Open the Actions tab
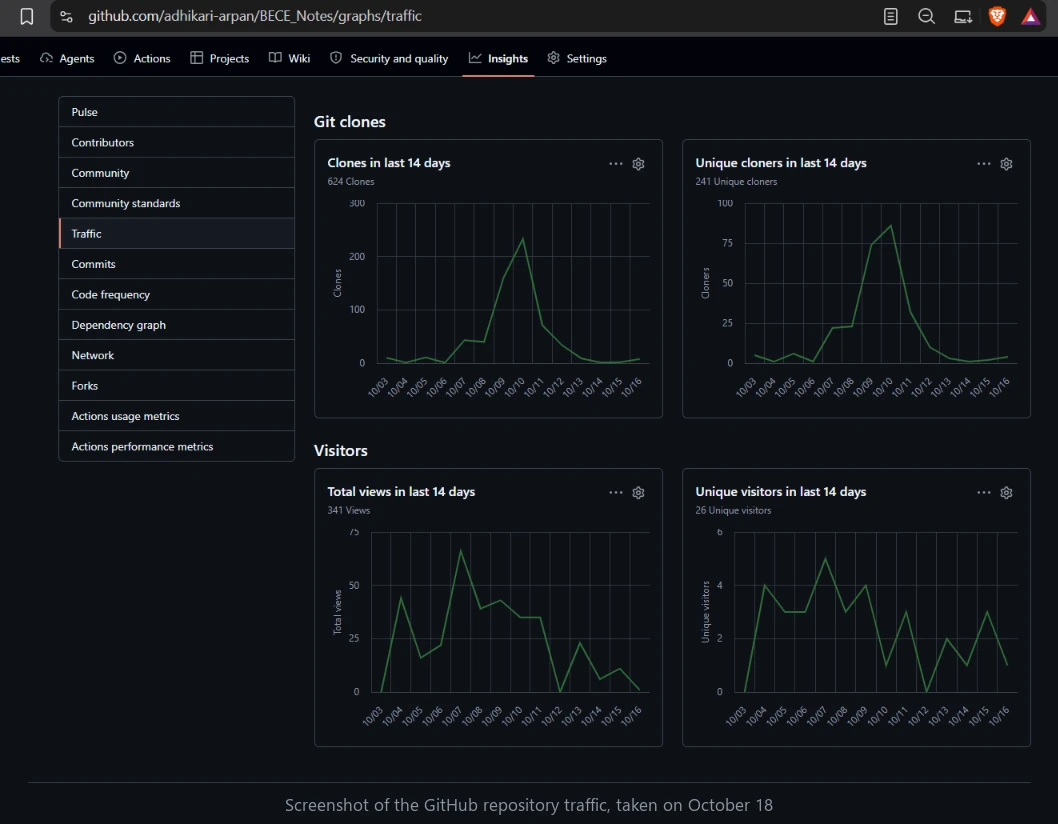Screen dimensions: 1058x824 (x=142, y=59)
